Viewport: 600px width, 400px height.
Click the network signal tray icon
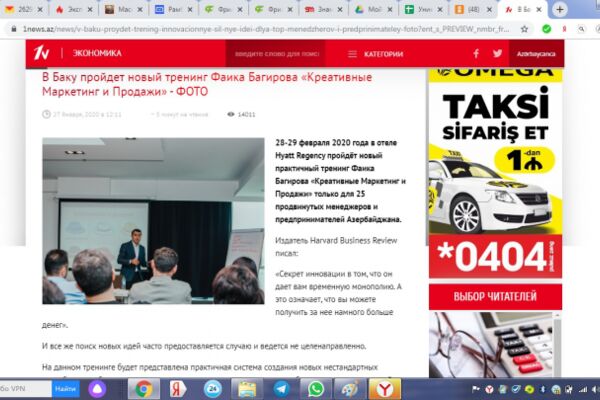pos(583,389)
